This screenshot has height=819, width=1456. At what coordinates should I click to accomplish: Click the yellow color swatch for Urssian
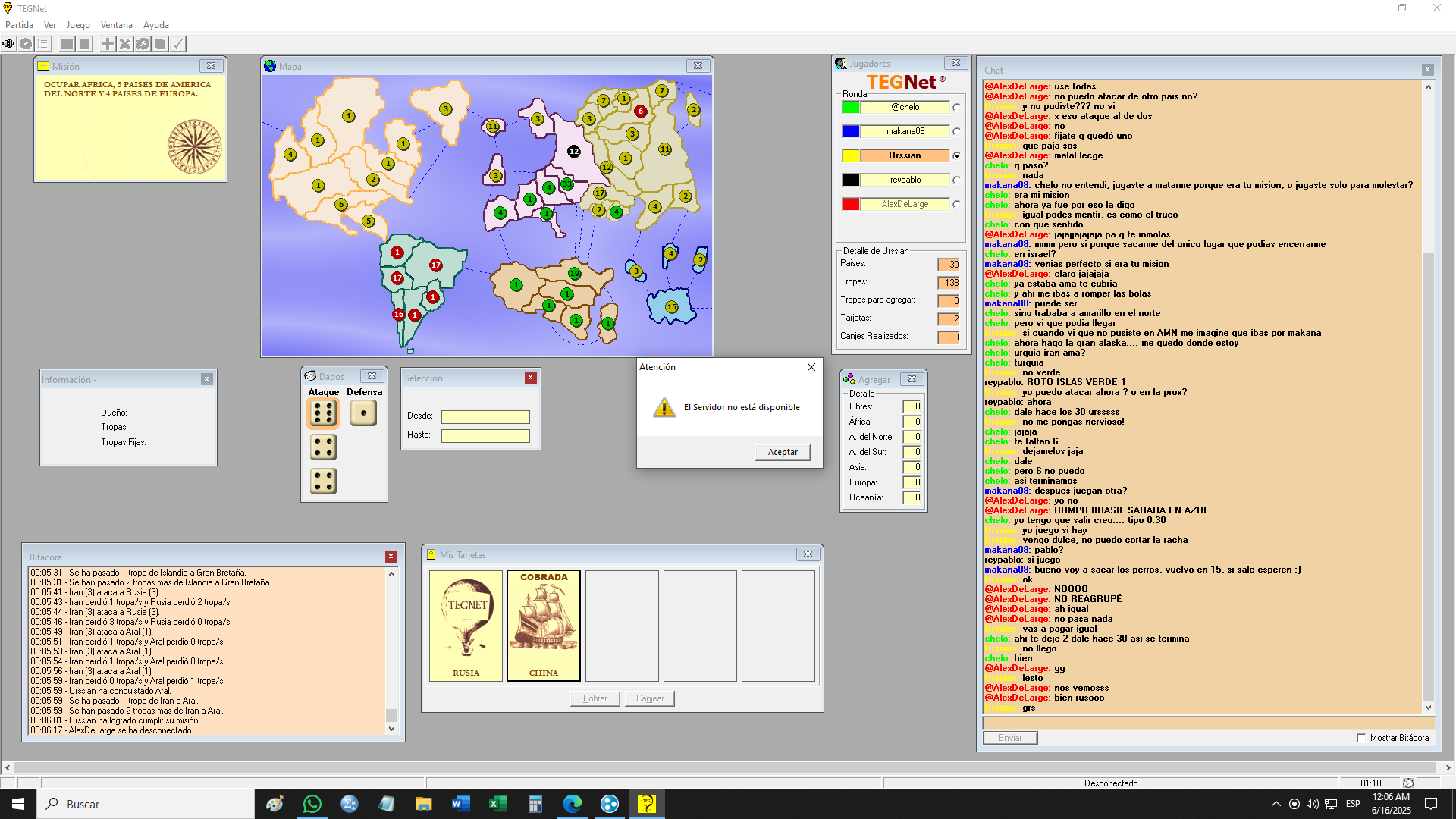851,155
